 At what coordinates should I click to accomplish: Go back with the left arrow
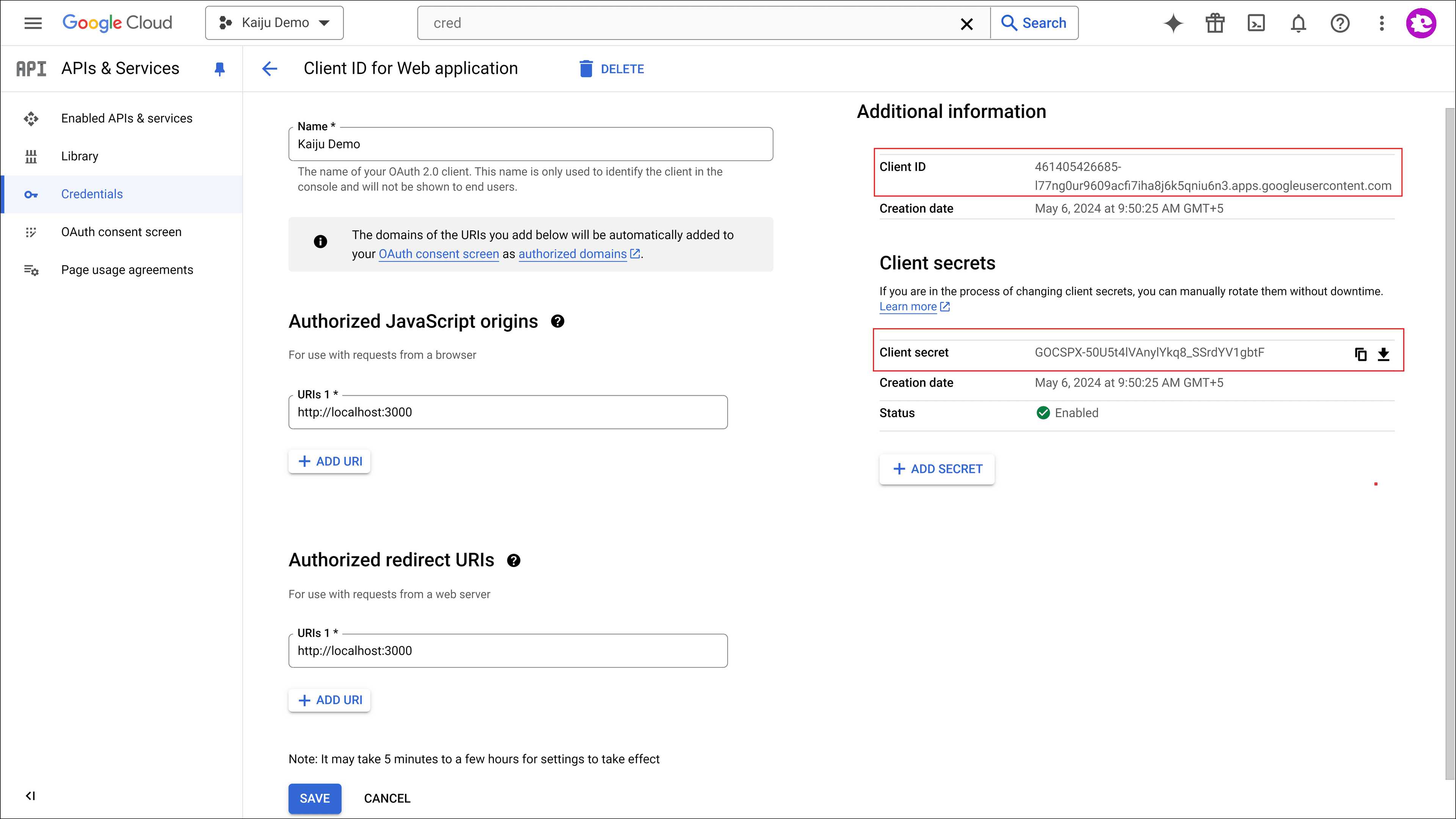270,69
